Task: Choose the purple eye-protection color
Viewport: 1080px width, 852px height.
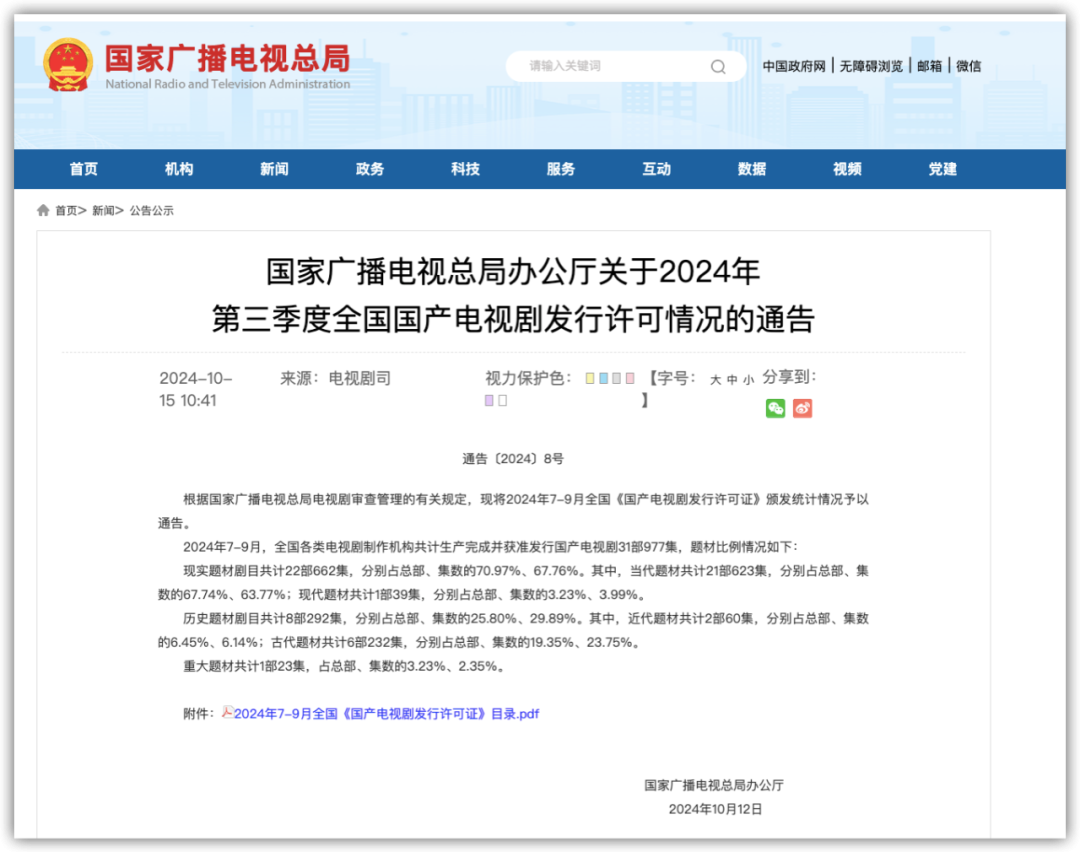Action: [x=489, y=401]
